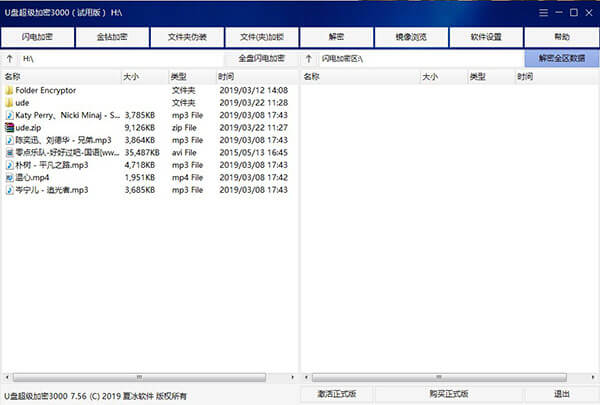Click the "9,126KB" size cell
Screen dimensions: 600x405
(140, 127)
